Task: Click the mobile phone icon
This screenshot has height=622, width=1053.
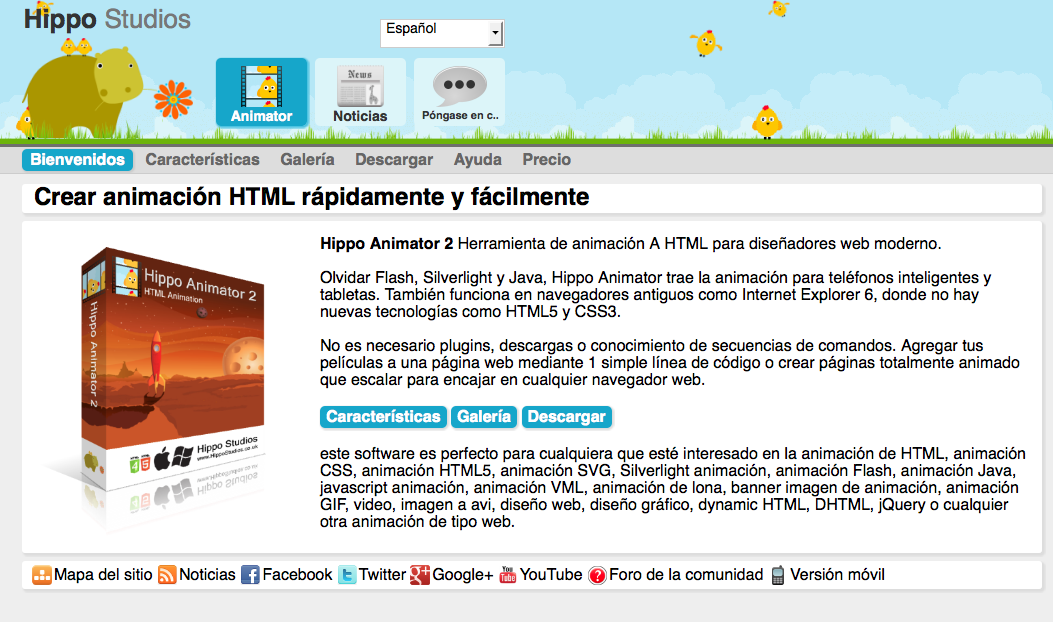Action: click(x=778, y=576)
